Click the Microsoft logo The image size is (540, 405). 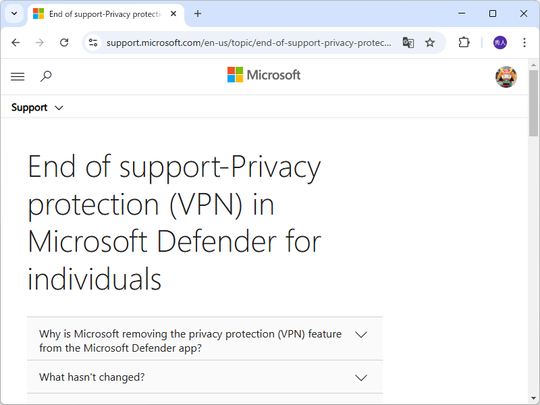pos(264,75)
